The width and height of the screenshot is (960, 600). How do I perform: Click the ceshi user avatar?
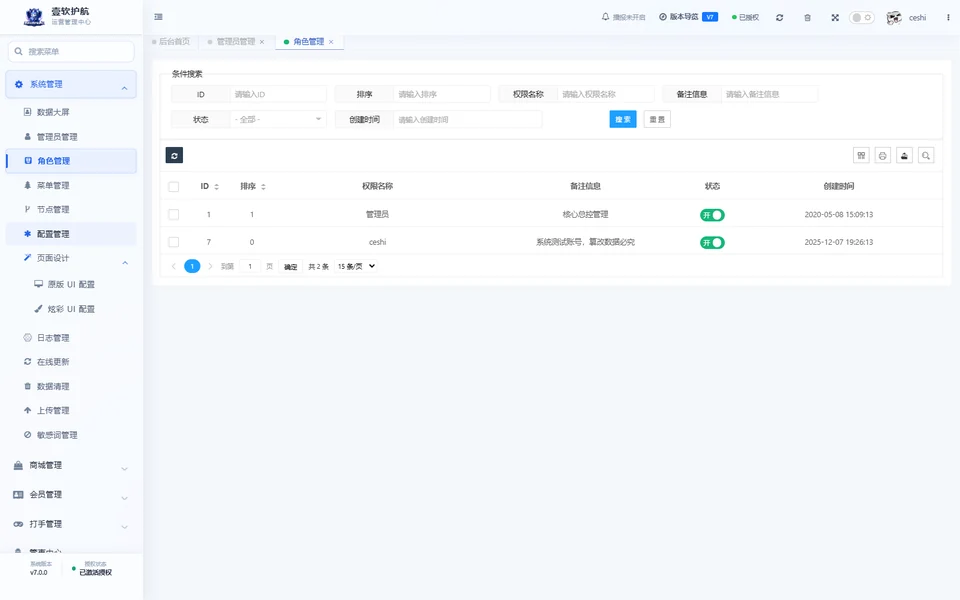[894, 18]
